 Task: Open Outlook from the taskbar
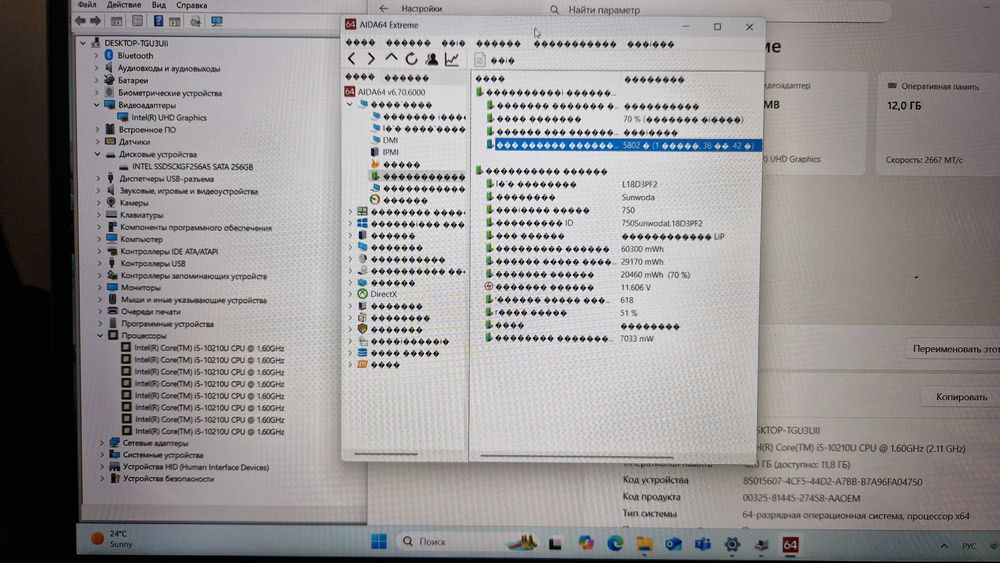[673, 543]
